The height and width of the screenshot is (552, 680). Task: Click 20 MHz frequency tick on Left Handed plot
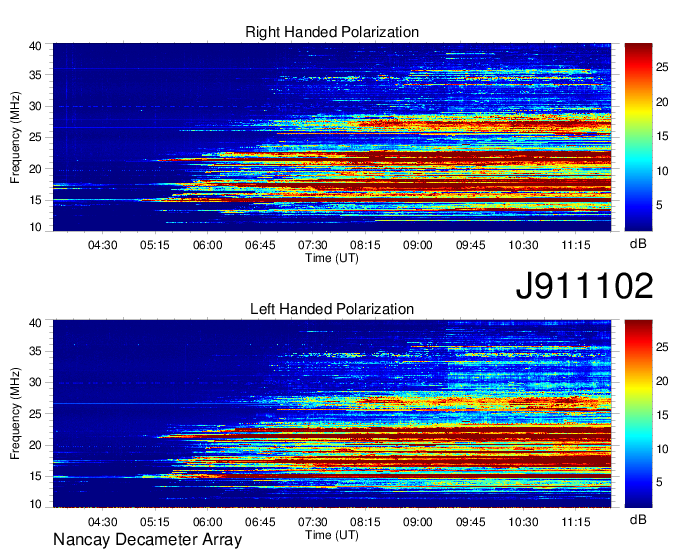[x=36, y=445]
